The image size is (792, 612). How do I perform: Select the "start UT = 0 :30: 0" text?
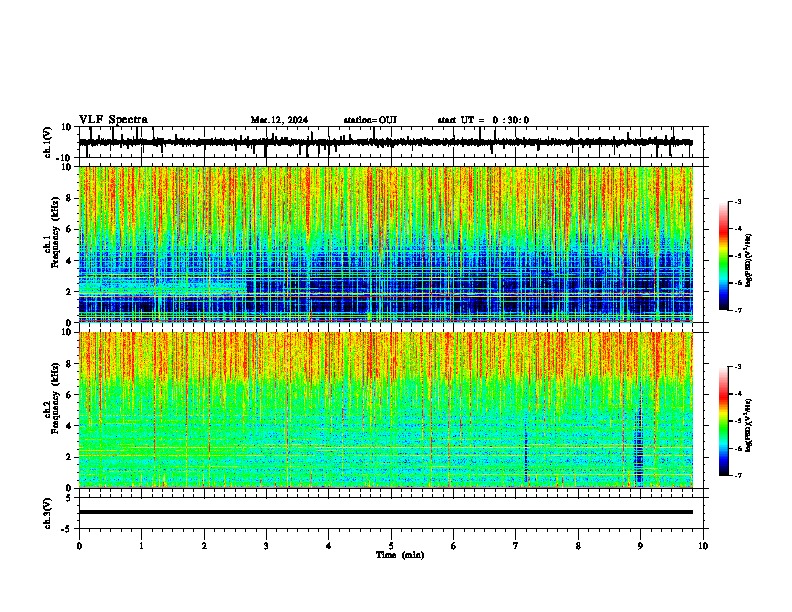[483, 120]
